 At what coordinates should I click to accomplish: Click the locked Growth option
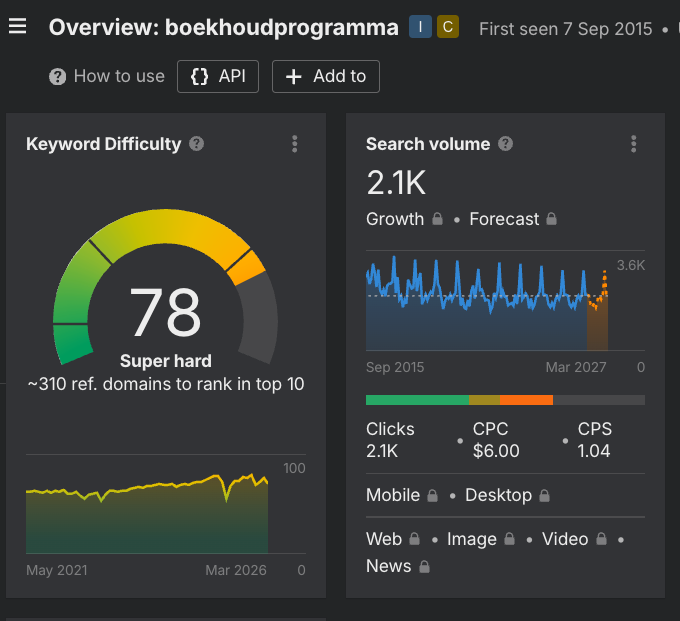tap(404, 219)
